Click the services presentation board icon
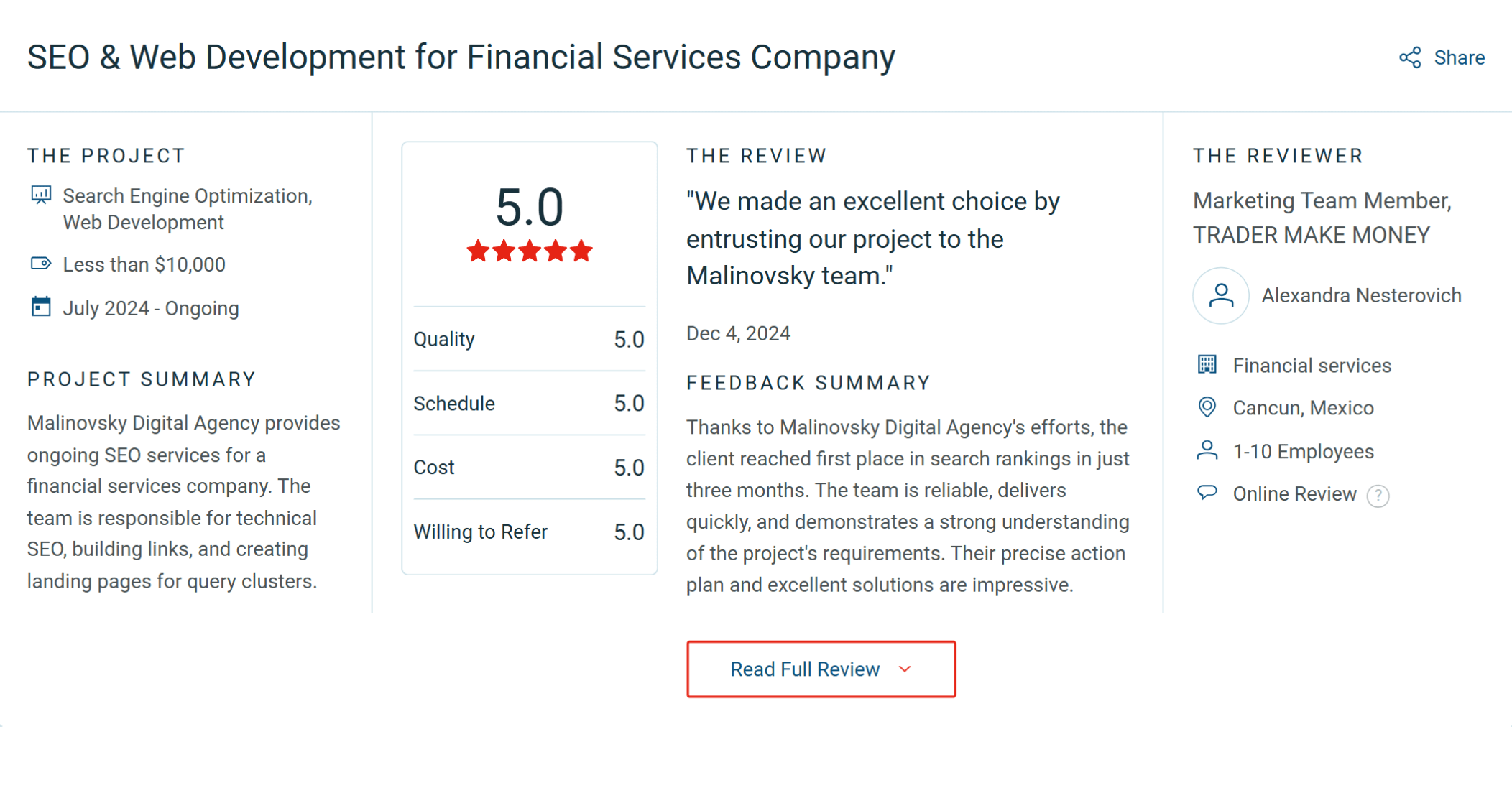Image resolution: width=1512 pixels, height=793 pixels. [x=41, y=195]
